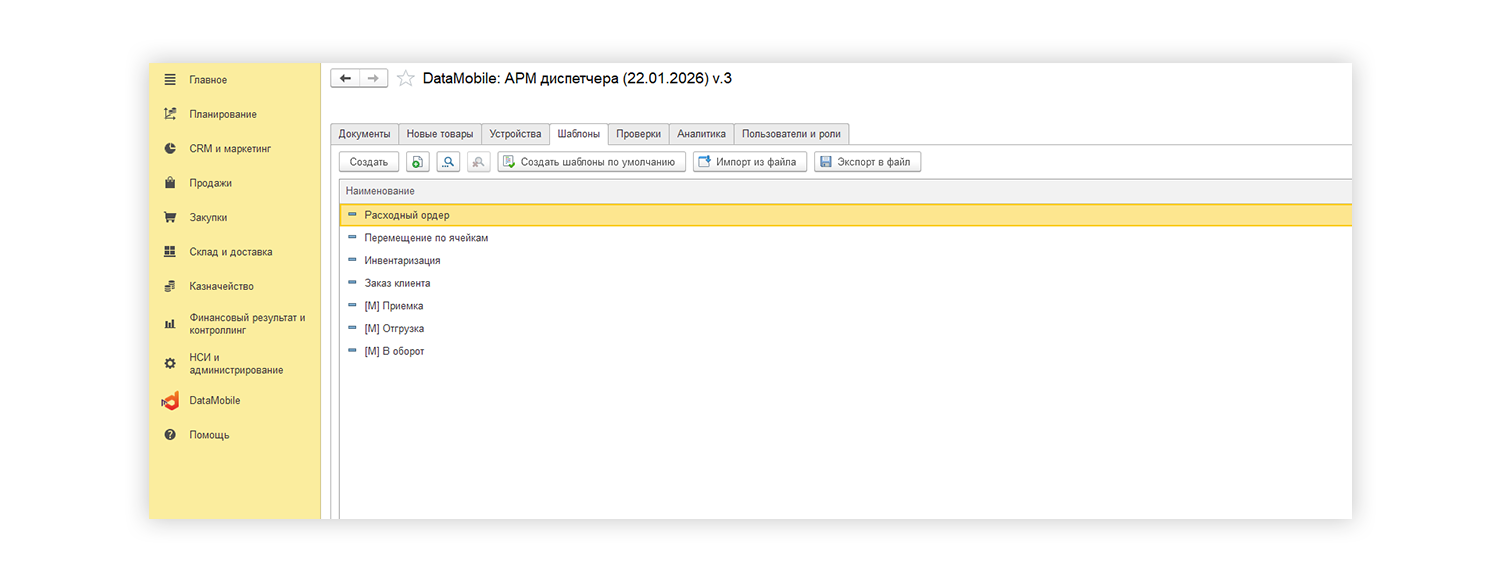Add page to favorites with star icon
The image size is (1500, 564).
(x=406, y=79)
